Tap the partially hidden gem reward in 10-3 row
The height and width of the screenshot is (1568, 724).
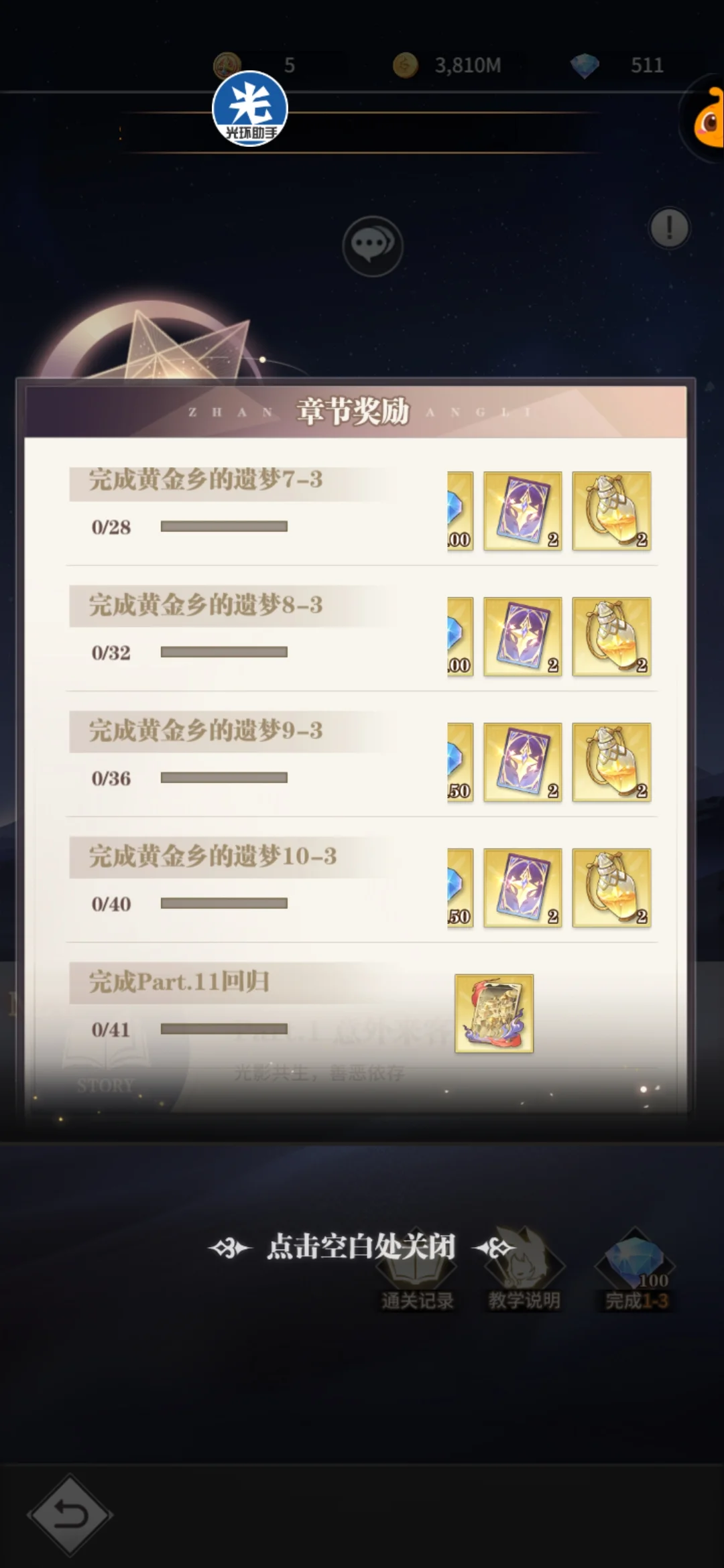pyautogui.click(x=461, y=888)
